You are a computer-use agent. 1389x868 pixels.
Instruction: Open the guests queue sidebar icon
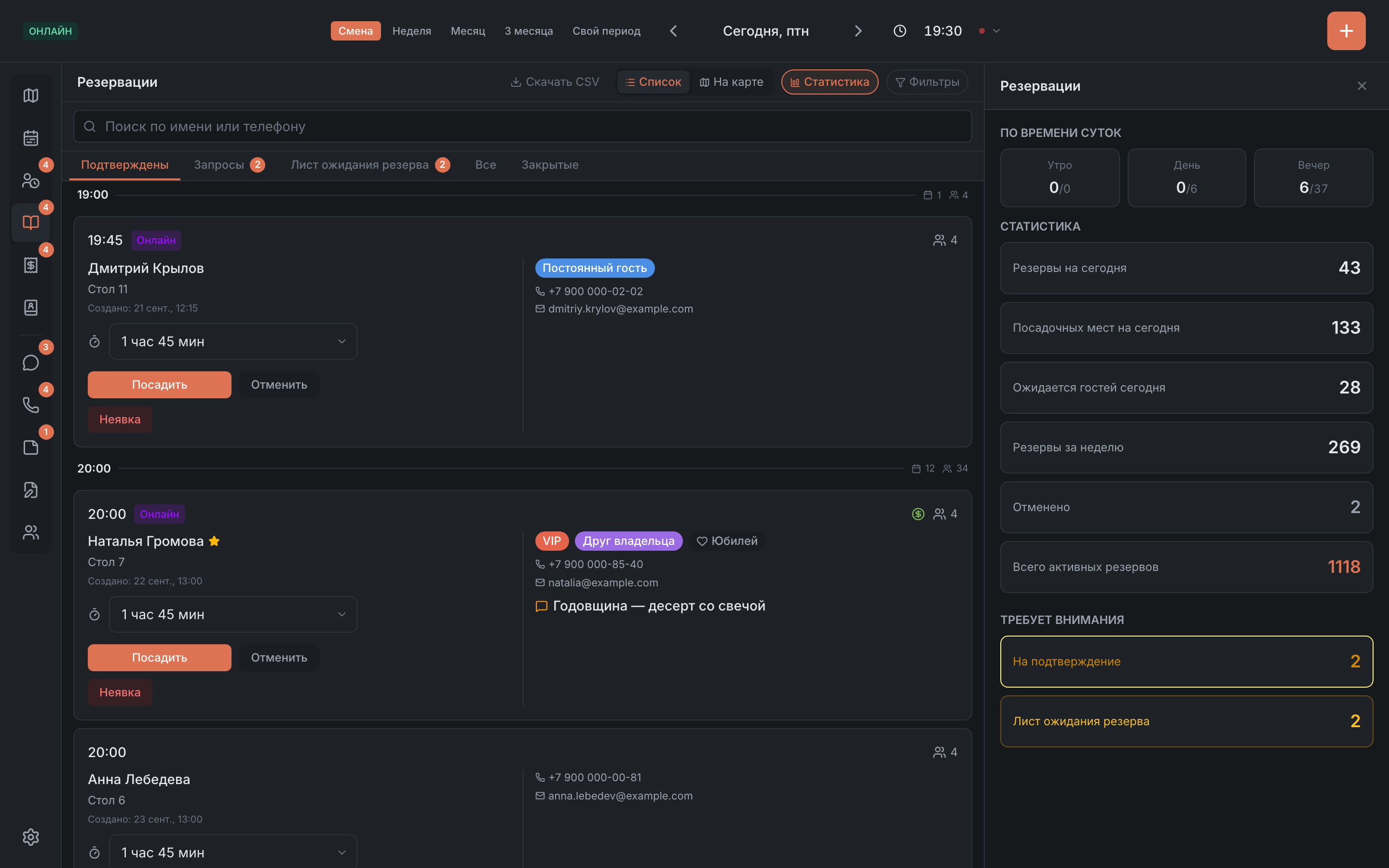[x=30, y=180]
